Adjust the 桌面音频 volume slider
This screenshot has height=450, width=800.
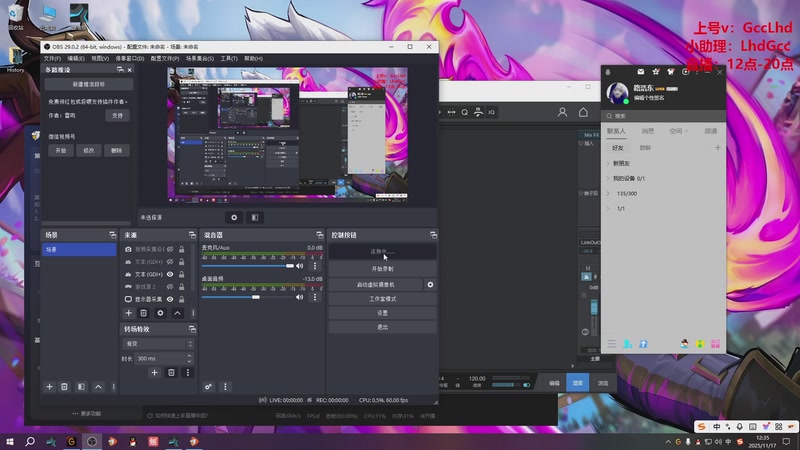(248, 297)
